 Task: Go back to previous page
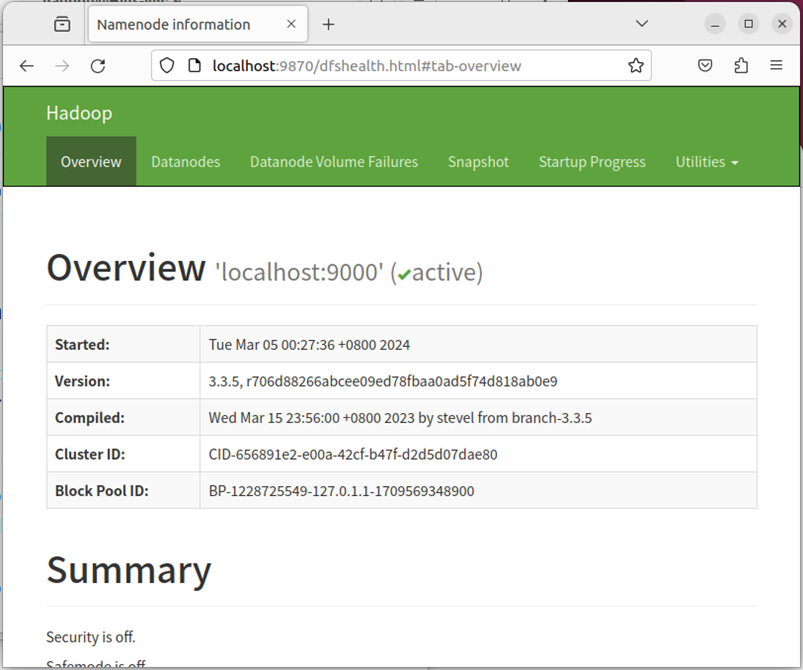[x=27, y=66]
